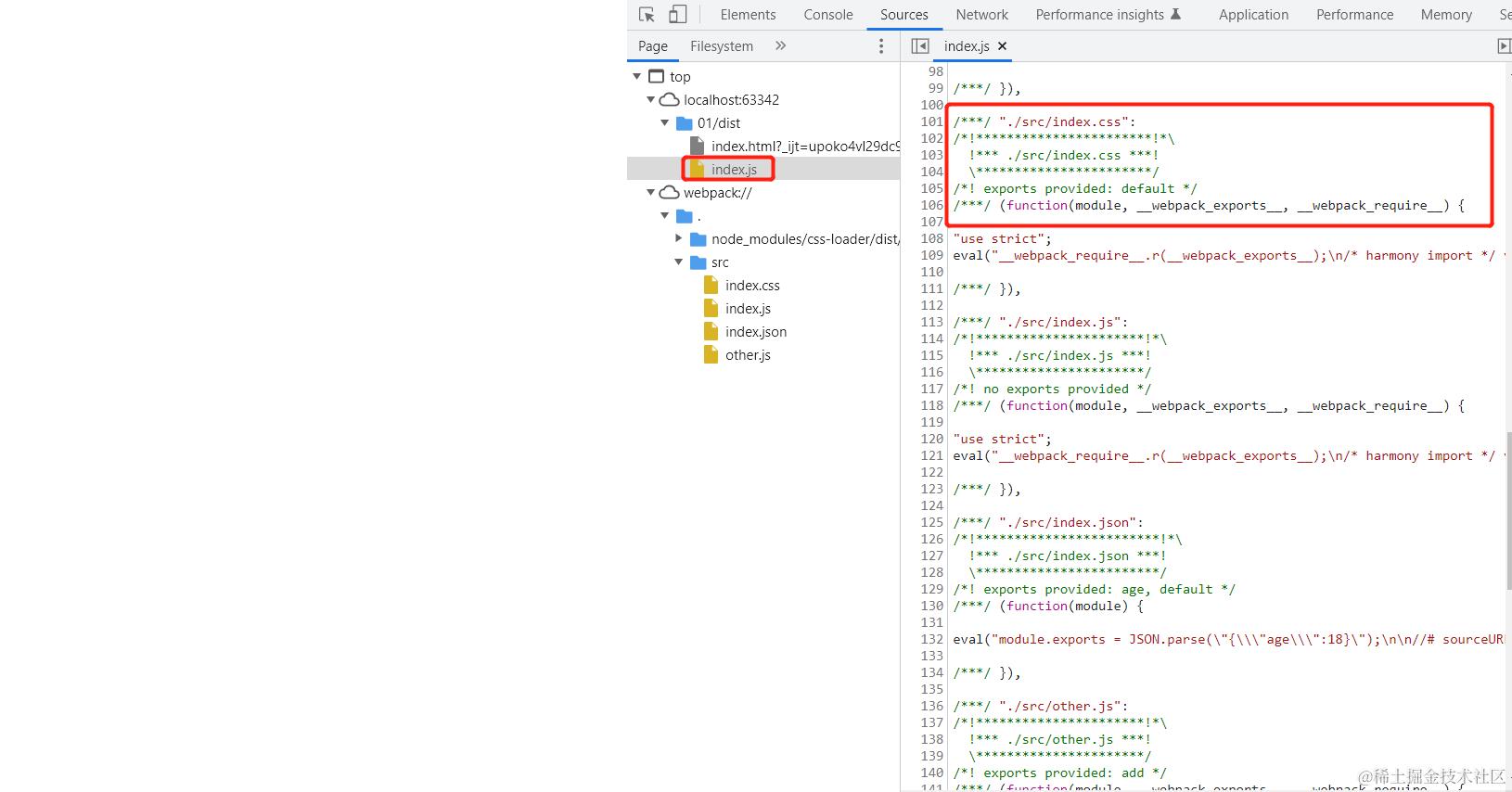Collapse the localhost:63342 node
The width and height of the screenshot is (1512, 792).
tap(651, 99)
